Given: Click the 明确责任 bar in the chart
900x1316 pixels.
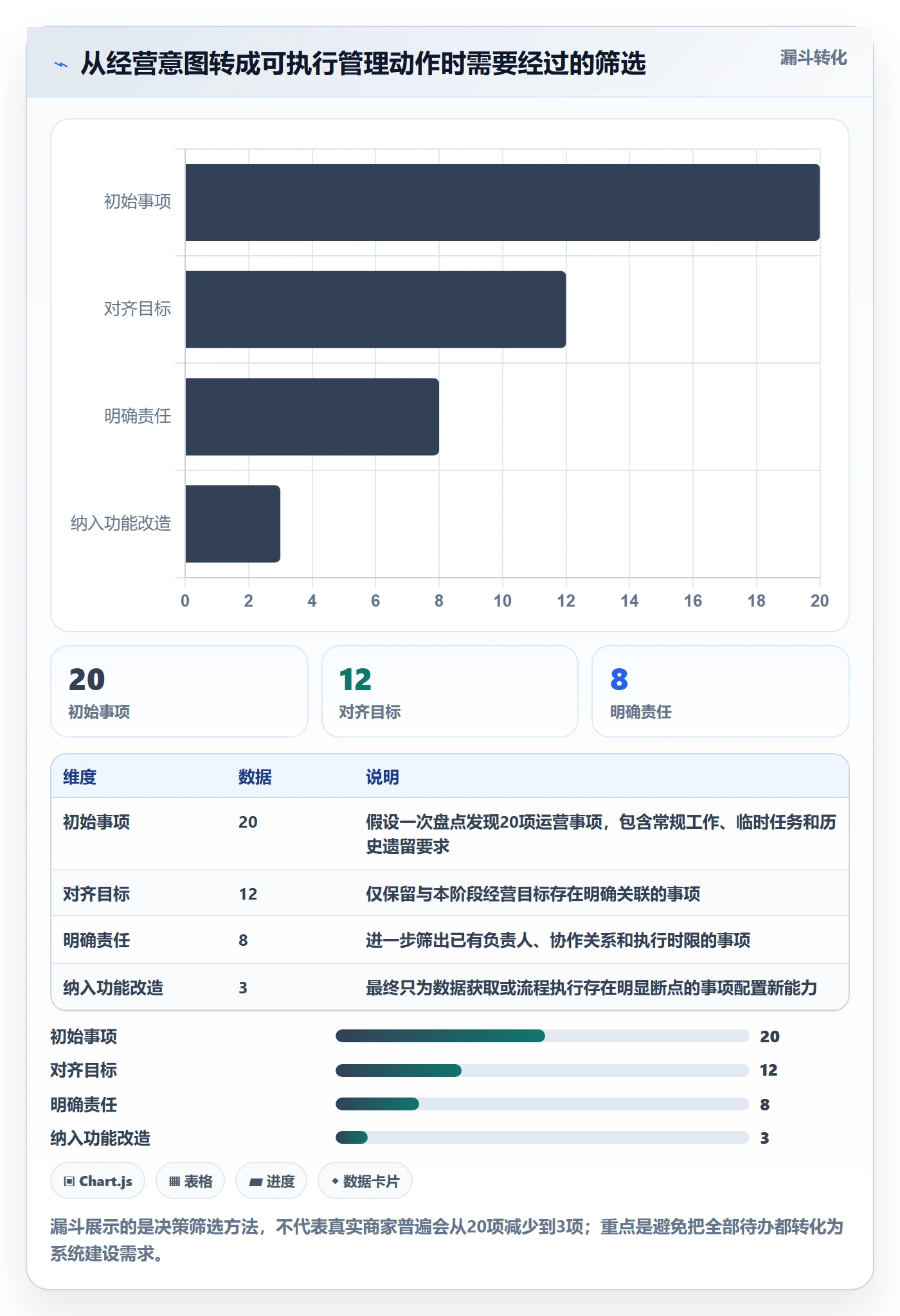Looking at the screenshot, I should 312,416.
